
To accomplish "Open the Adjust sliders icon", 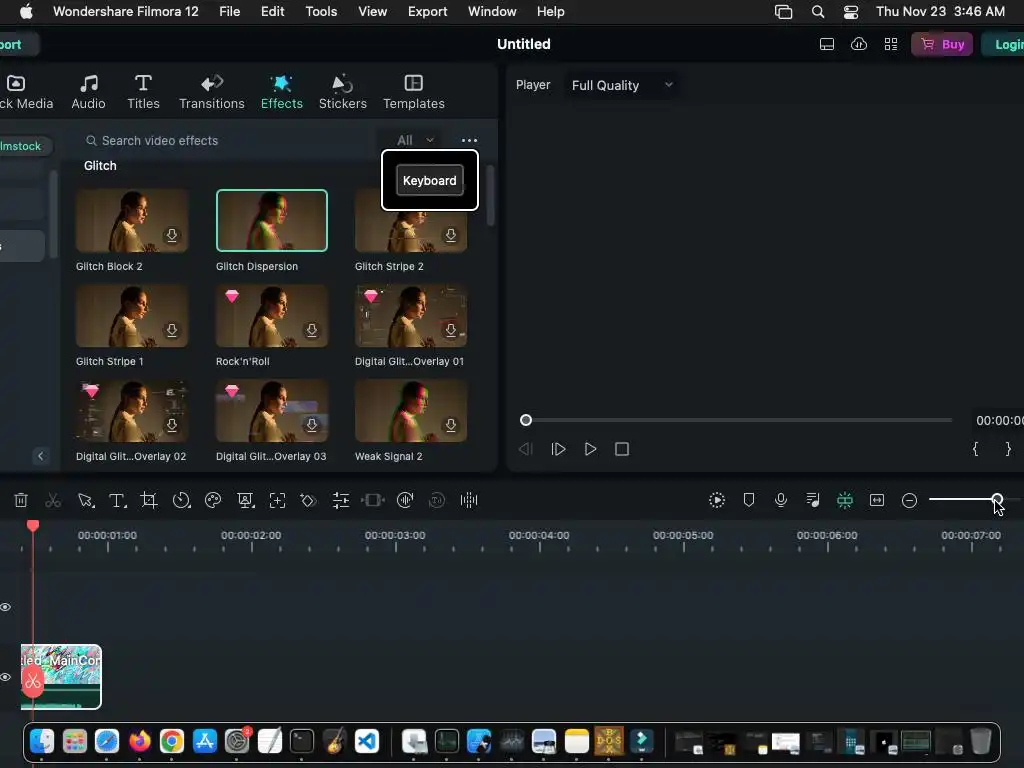I will [341, 500].
